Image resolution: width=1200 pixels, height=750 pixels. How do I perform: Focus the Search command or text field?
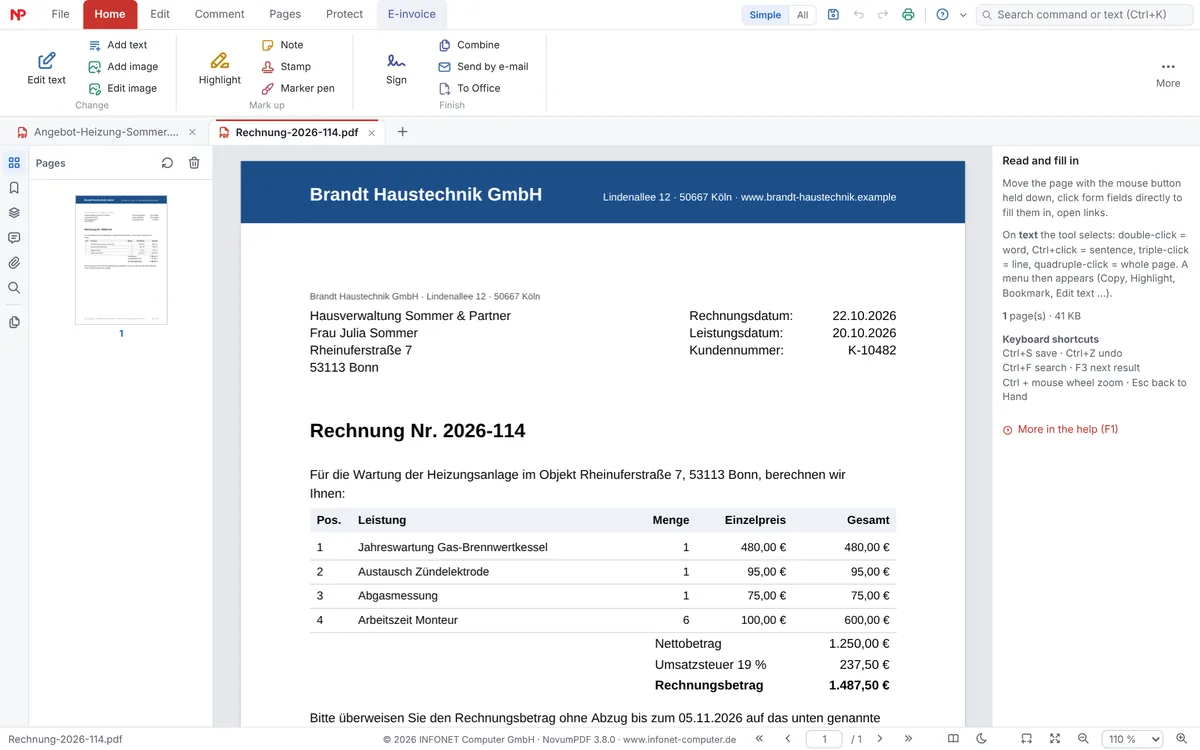1084,15
